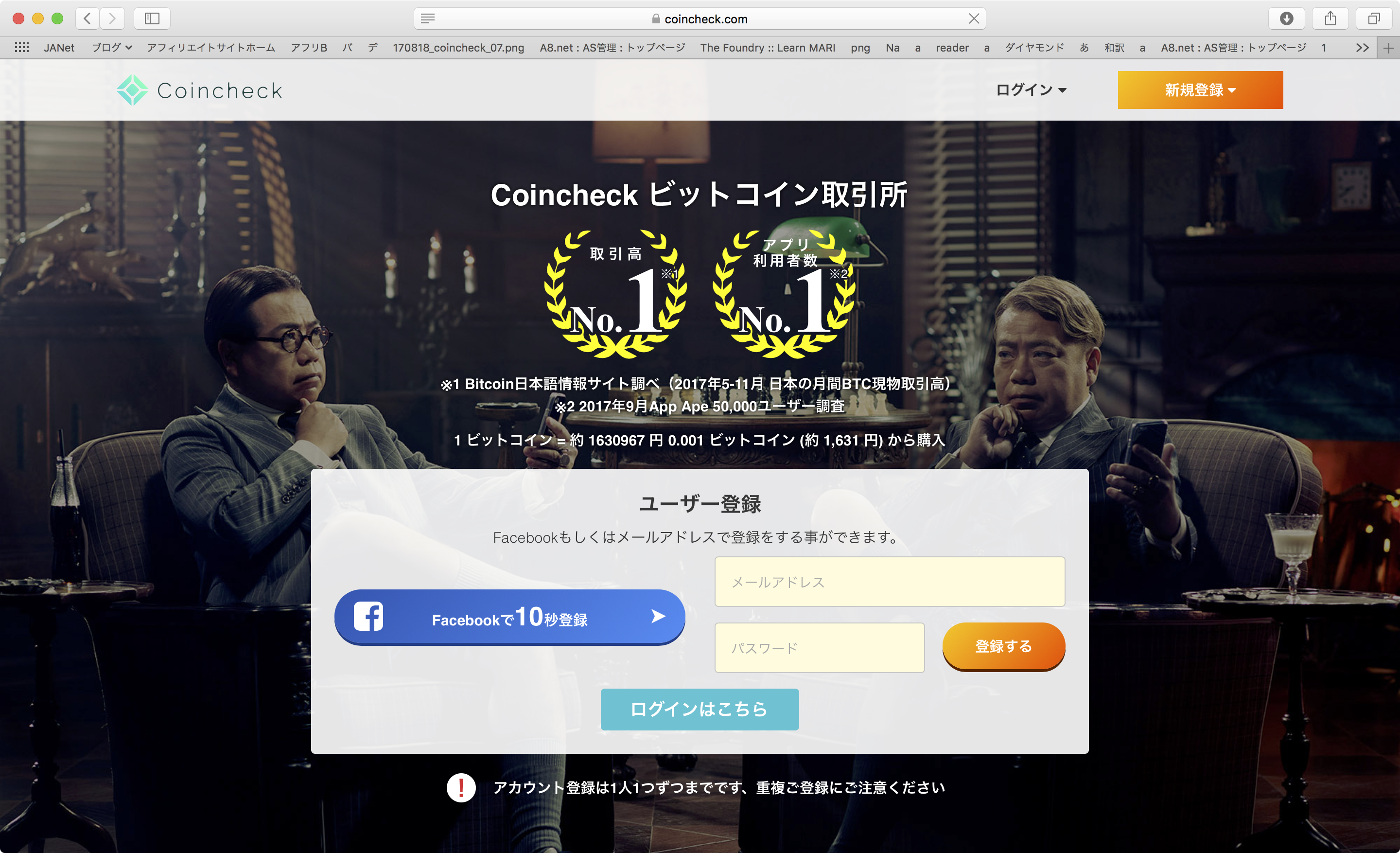1400x853 pixels.
Task: Click the coincheck.com address bar
Action: point(700,19)
